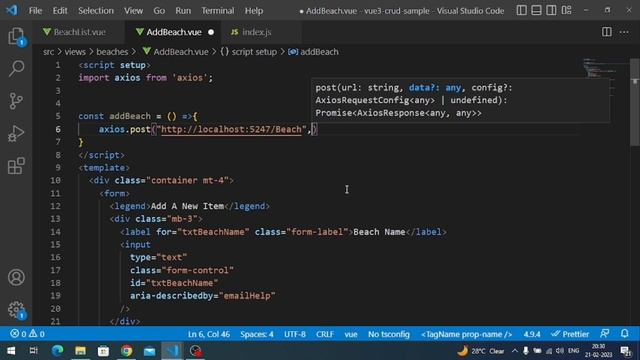Split the editor right
Screen dimensions: 640x360
[607, 32]
